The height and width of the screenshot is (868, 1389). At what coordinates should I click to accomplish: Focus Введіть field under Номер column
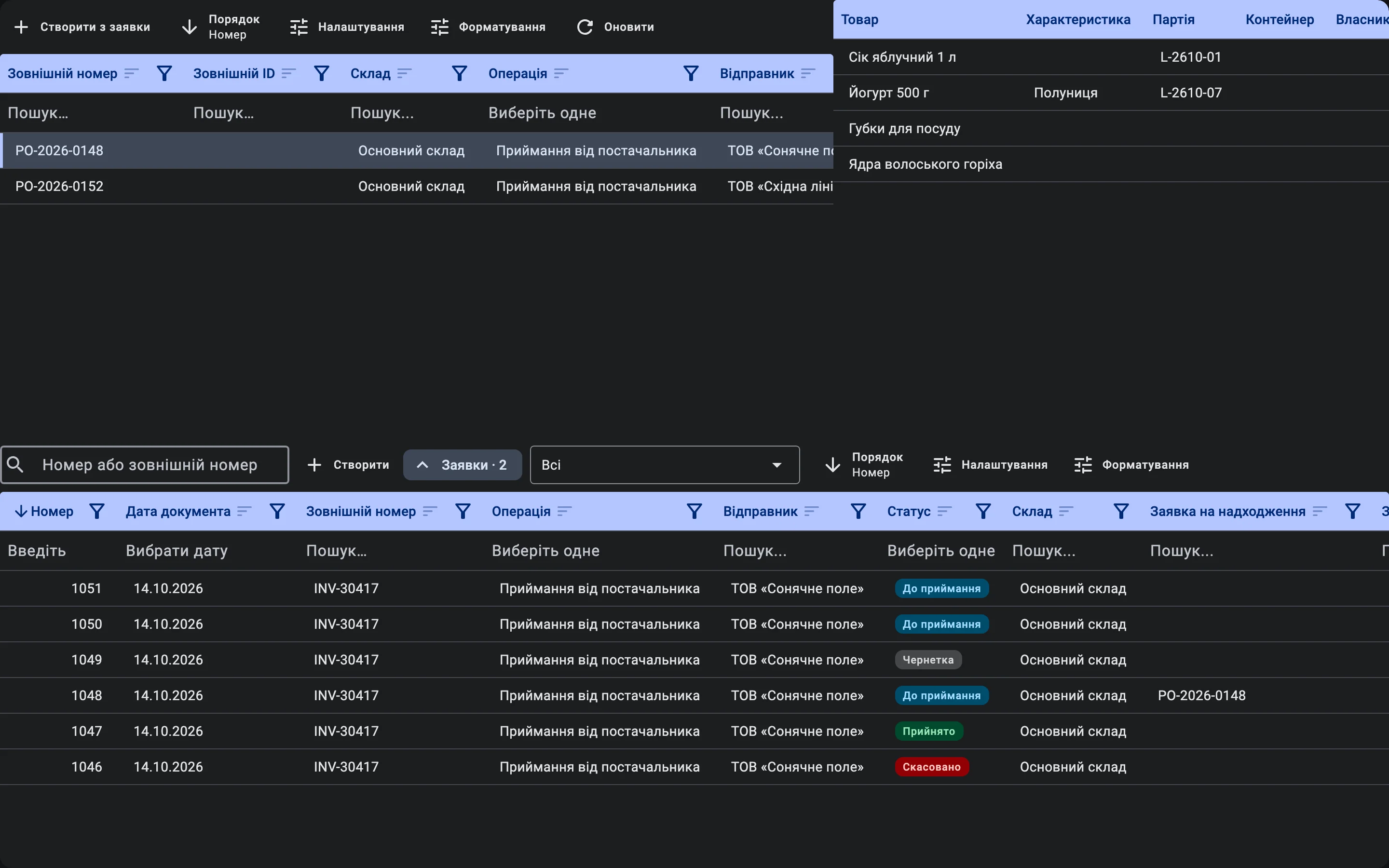[x=59, y=551]
